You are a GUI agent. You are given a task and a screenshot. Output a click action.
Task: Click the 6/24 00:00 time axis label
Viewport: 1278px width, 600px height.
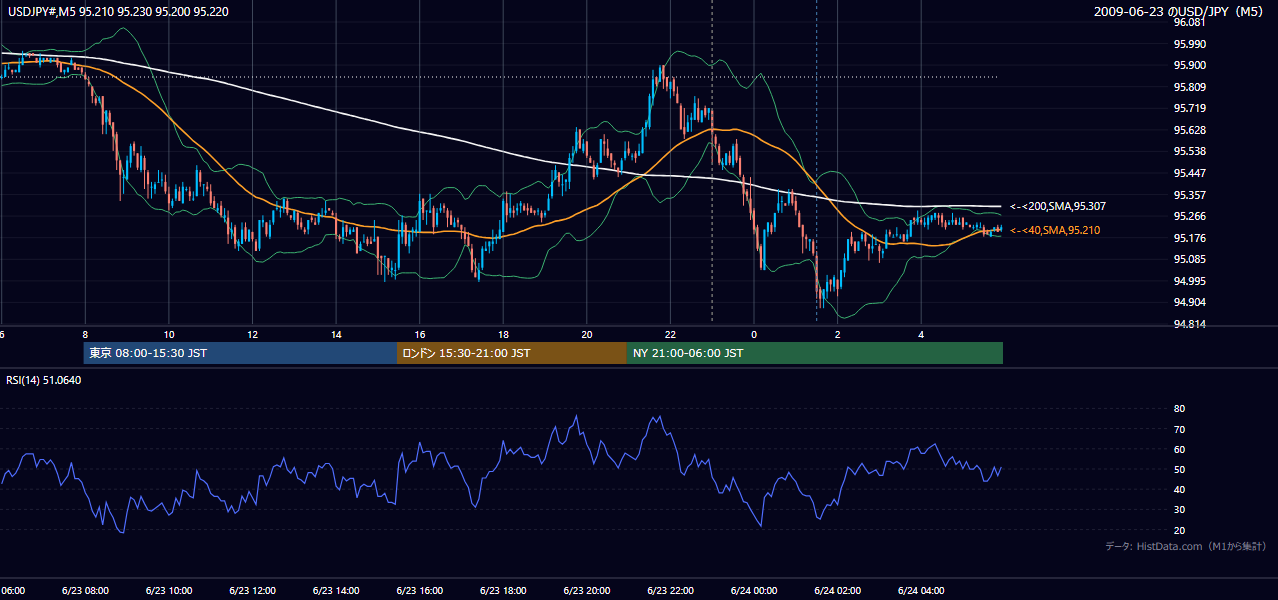pyautogui.click(x=753, y=591)
